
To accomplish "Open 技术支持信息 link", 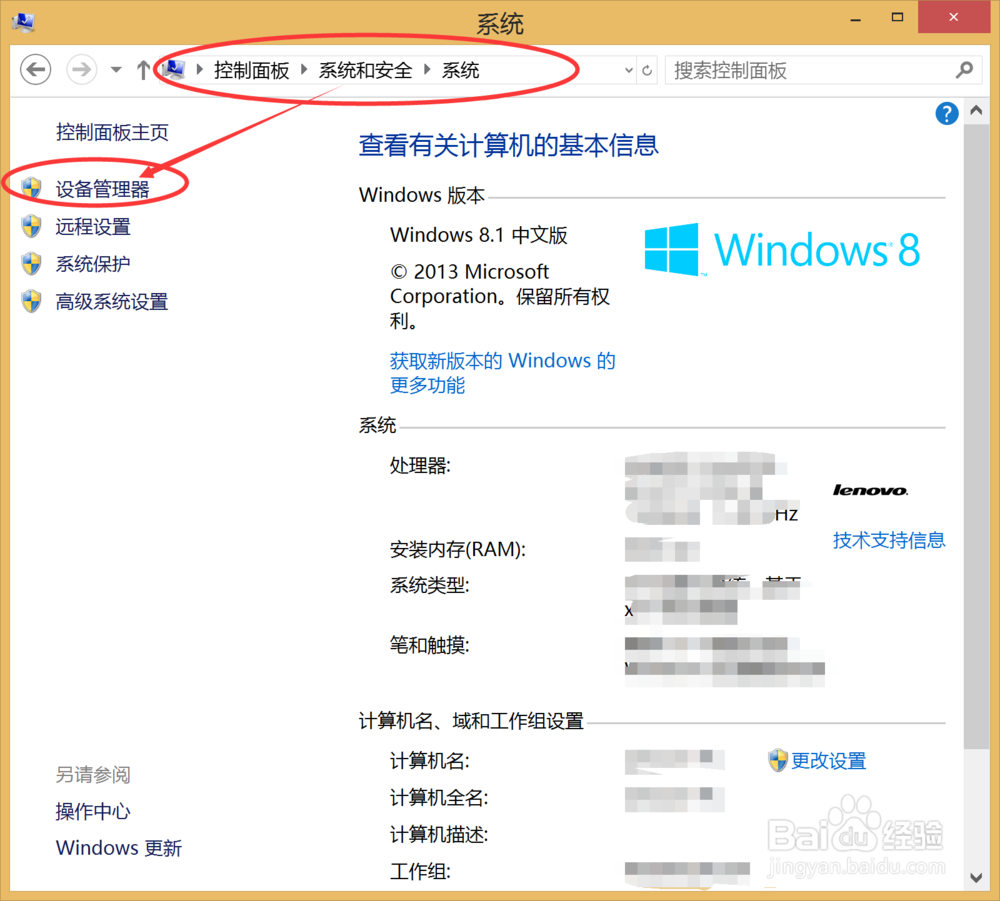I will (x=889, y=540).
